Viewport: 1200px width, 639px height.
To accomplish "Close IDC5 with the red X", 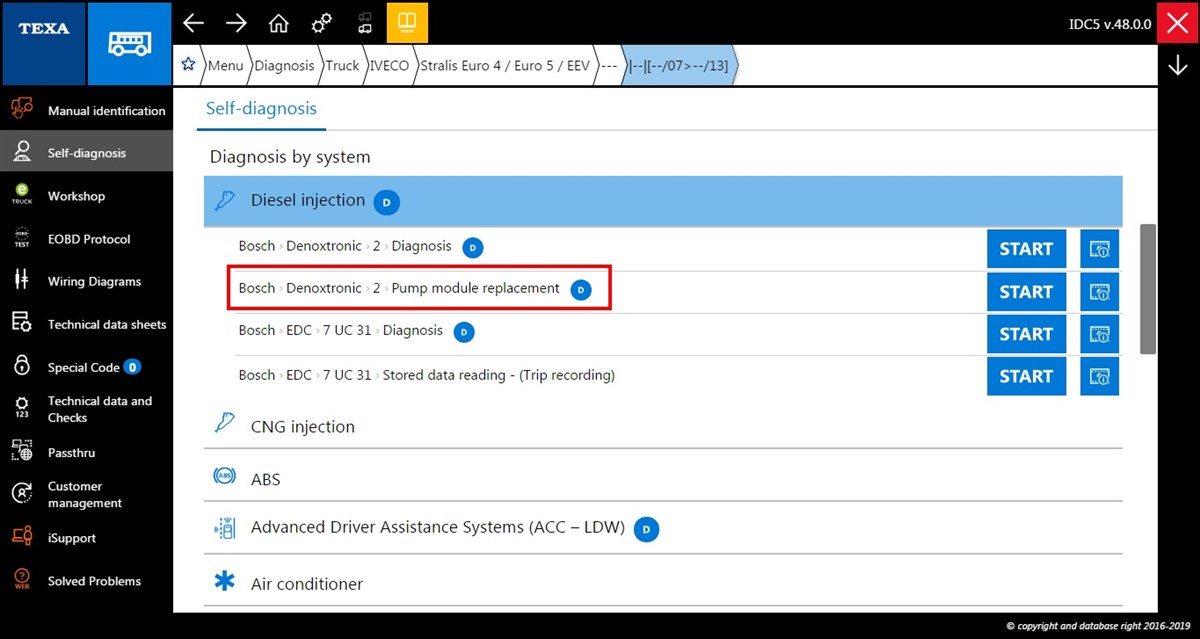I will [1177, 23].
